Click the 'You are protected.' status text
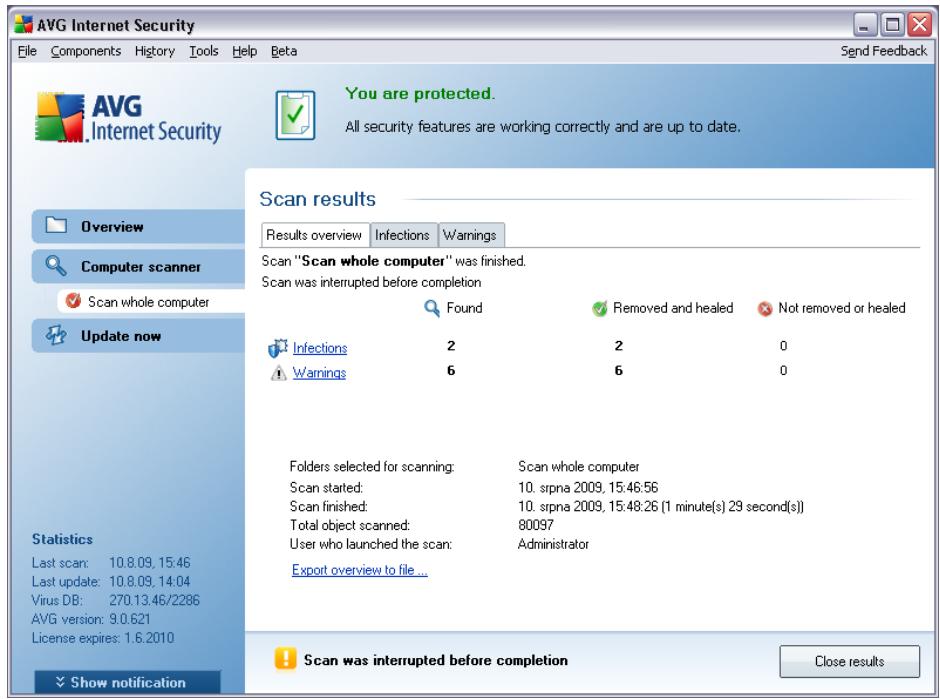 coord(420,94)
